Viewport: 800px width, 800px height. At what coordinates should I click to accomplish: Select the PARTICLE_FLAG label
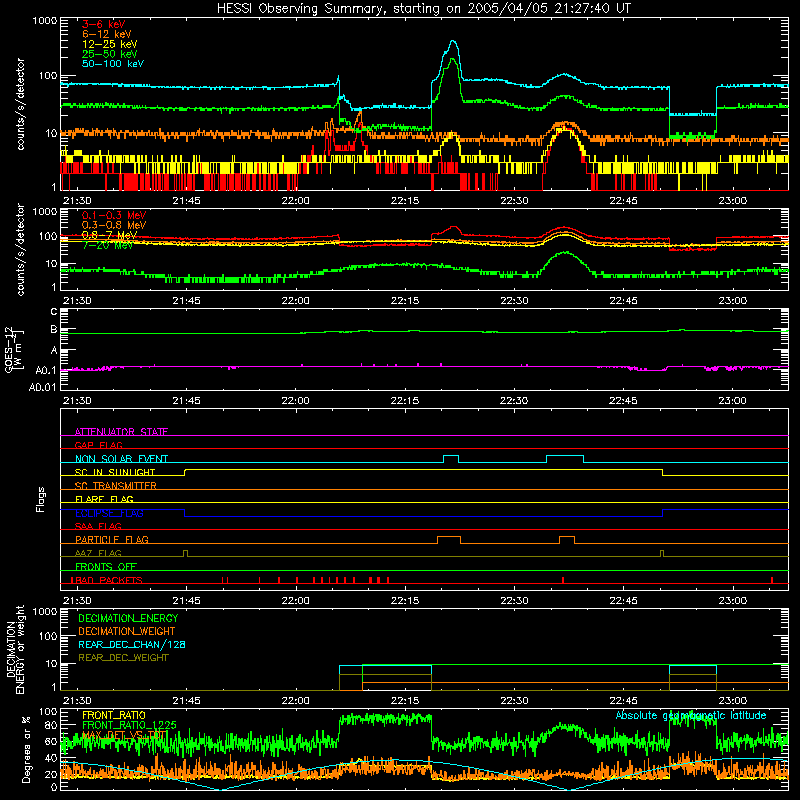coord(112,540)
